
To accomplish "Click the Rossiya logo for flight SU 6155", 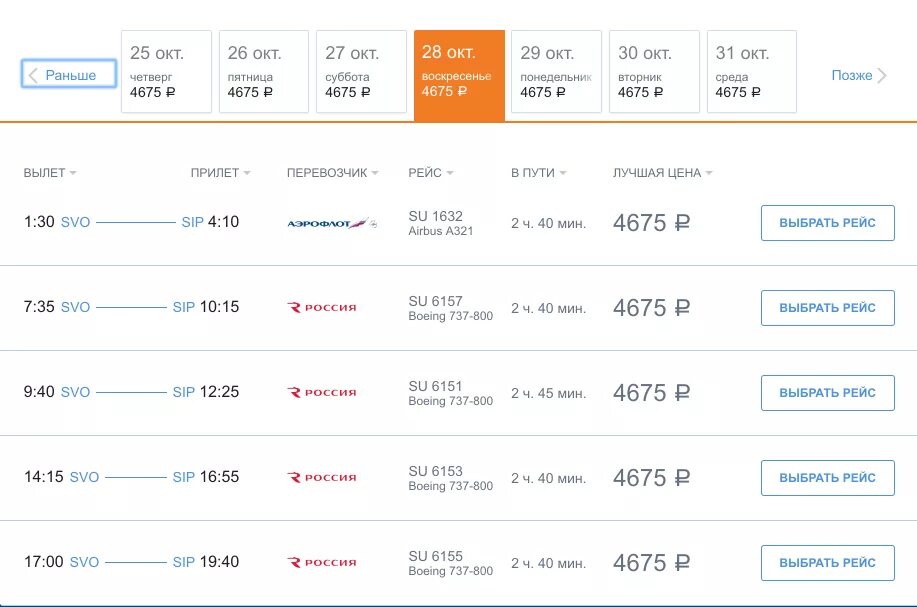I will click(321, 563).
